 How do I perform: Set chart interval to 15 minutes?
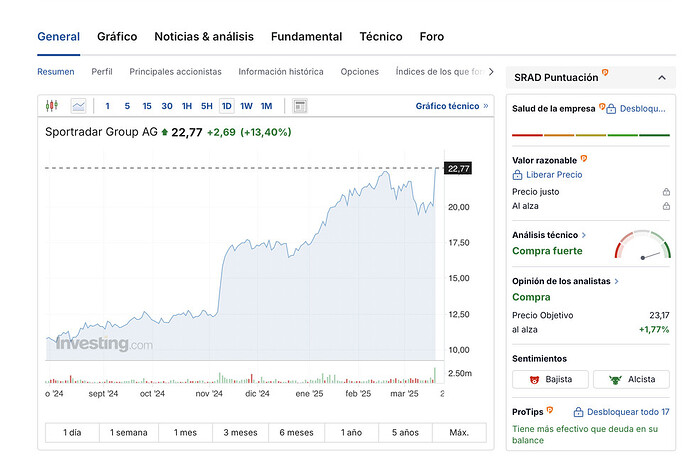pos(147,106)
